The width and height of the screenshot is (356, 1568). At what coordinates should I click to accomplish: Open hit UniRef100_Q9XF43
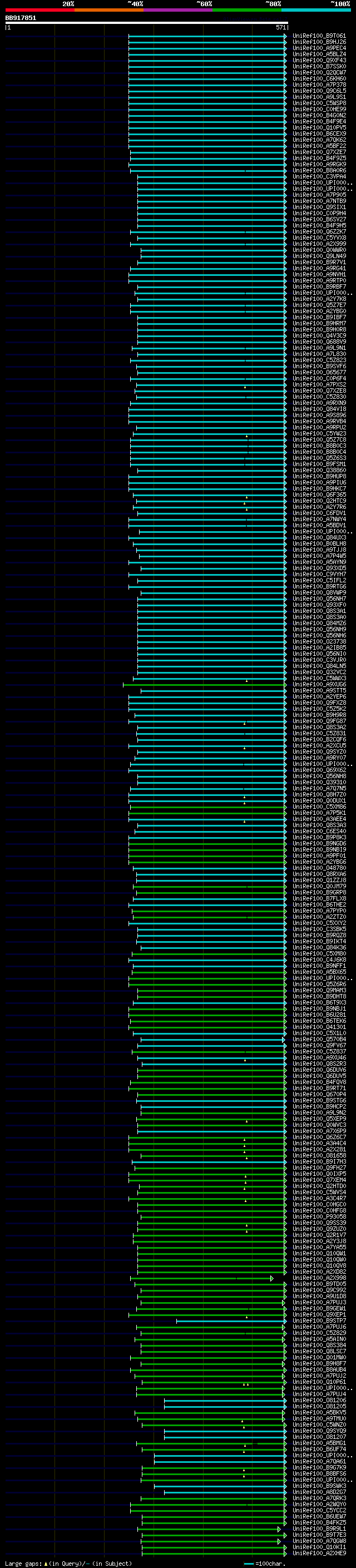click(x=319, y=60)
